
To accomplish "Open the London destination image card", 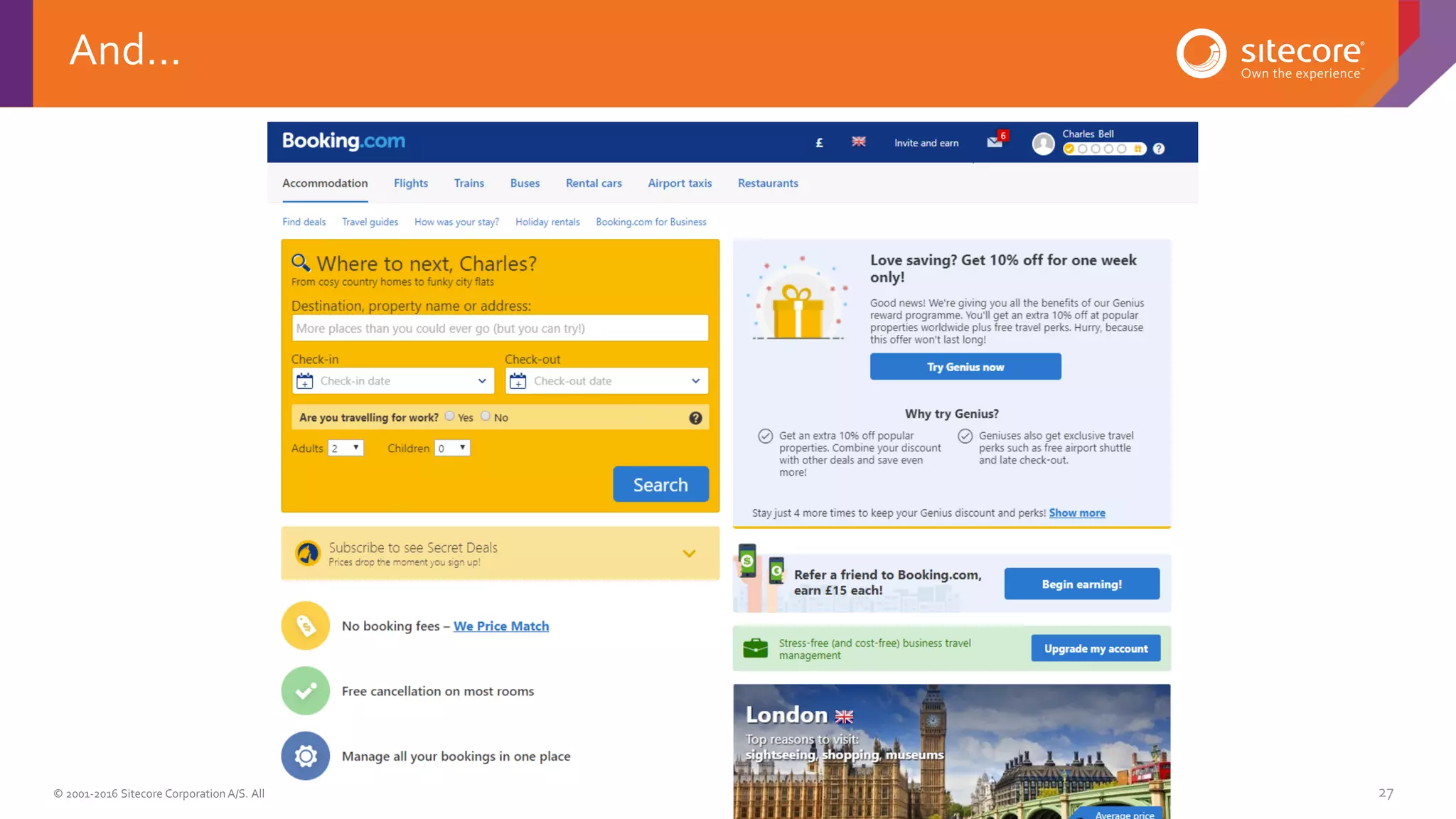I will (951, 751).
